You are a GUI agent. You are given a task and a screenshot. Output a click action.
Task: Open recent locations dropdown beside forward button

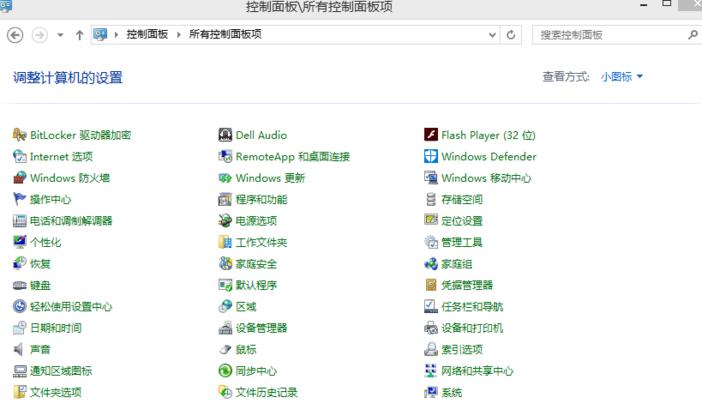pos(60,35)
